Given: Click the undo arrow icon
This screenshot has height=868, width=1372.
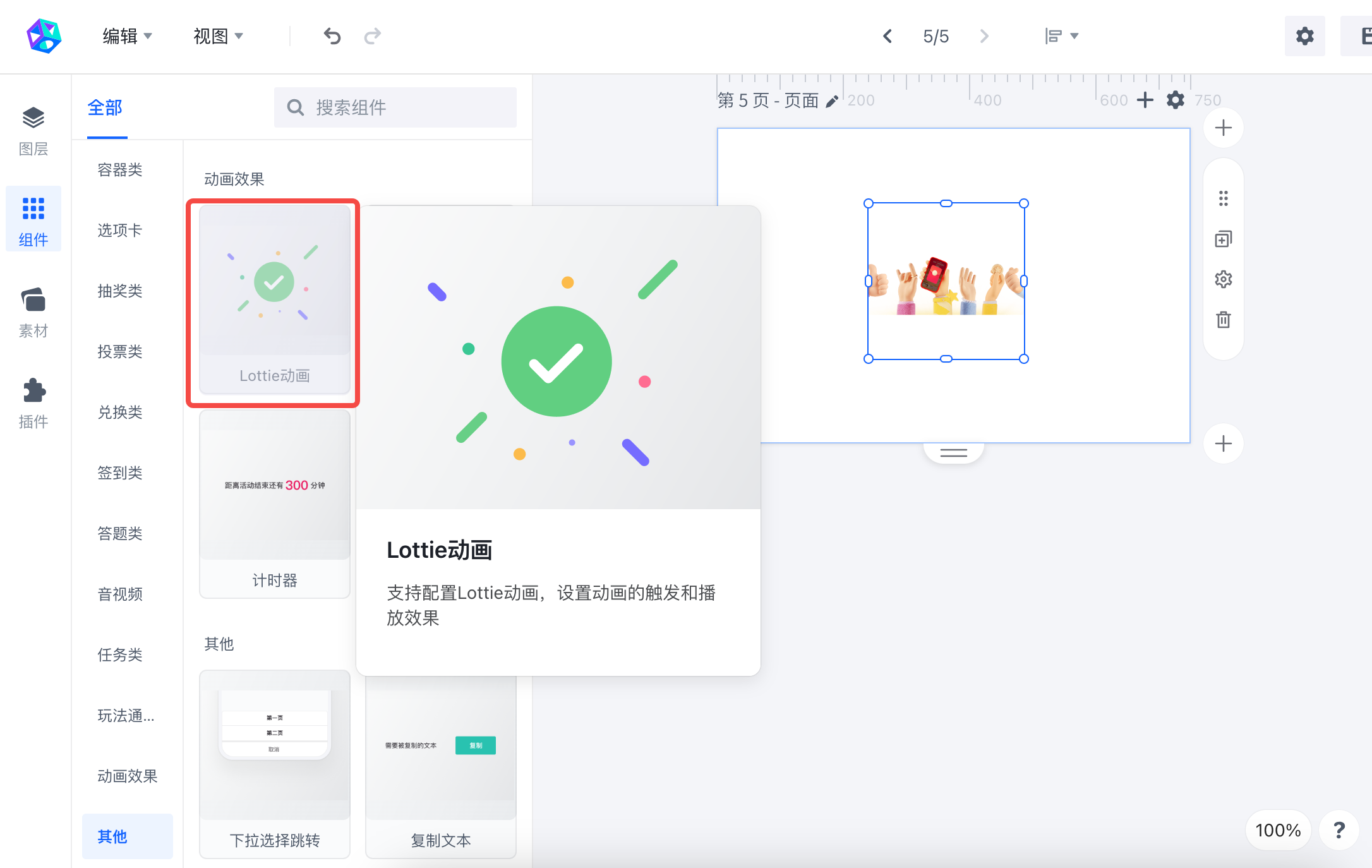Looking at the screenshot, I should [x=332, y=36].
